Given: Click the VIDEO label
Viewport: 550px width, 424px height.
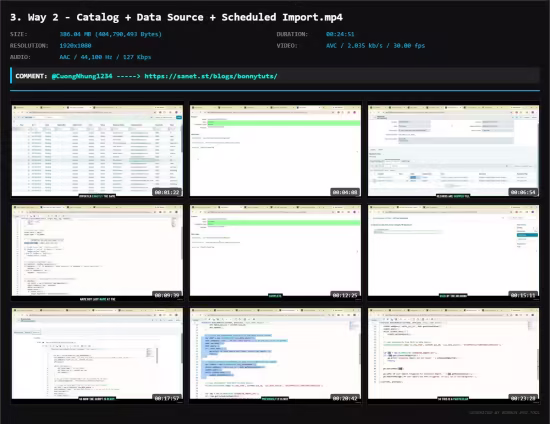Looking at the screenshot, I should pyautogui.click(x=287, y=46).
